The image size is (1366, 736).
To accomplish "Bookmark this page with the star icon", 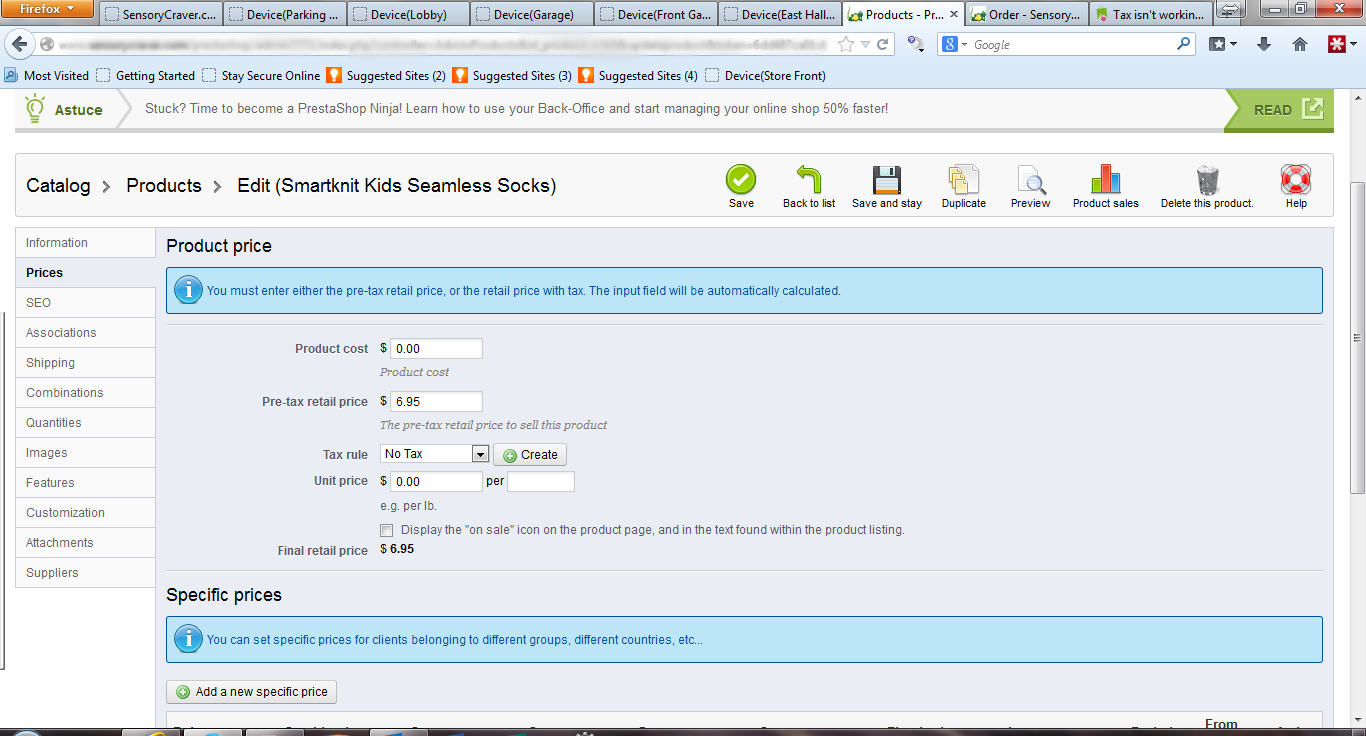I will [846, 45].
